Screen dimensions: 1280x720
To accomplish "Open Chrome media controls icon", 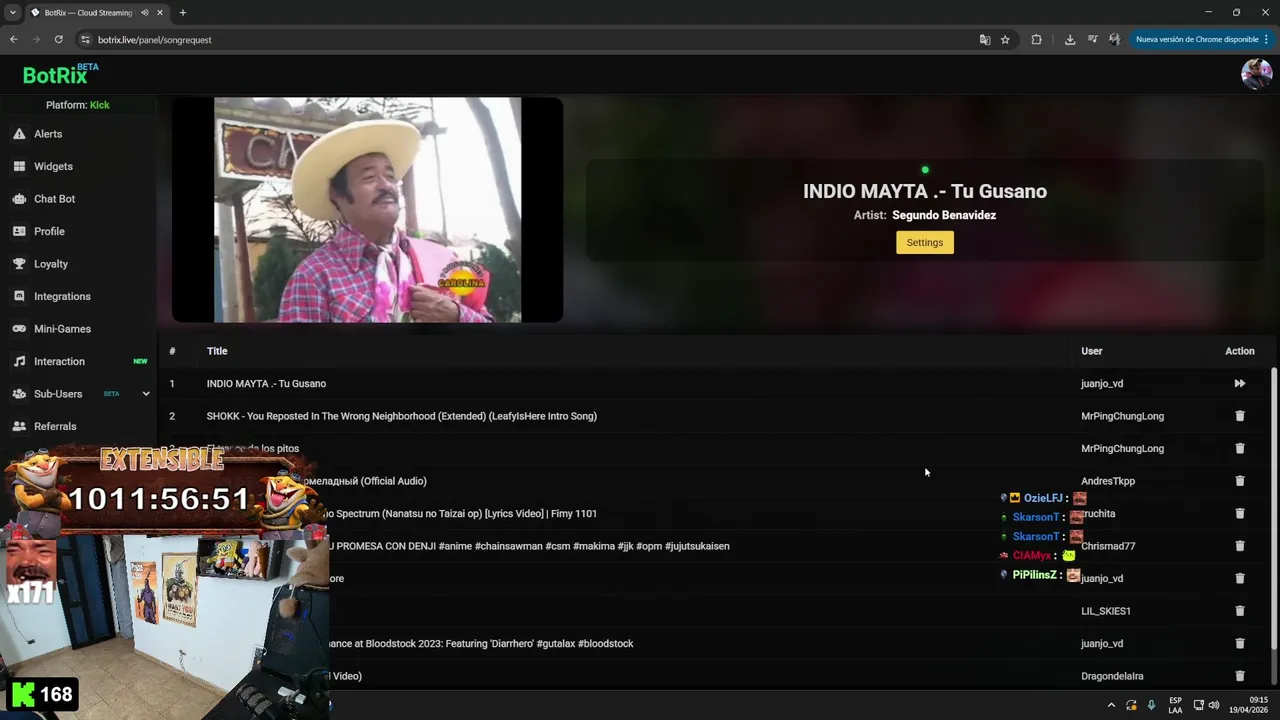I will click(x=1092, y=40).
